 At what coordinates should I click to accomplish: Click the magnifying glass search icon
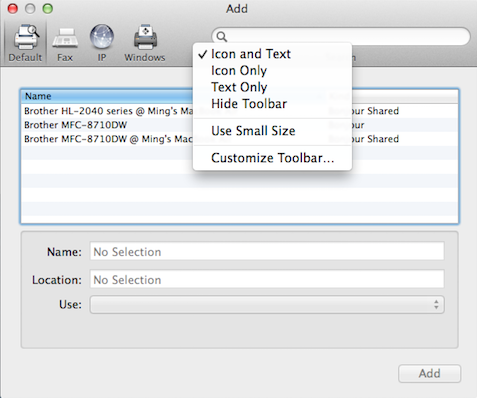click(222, 36)
